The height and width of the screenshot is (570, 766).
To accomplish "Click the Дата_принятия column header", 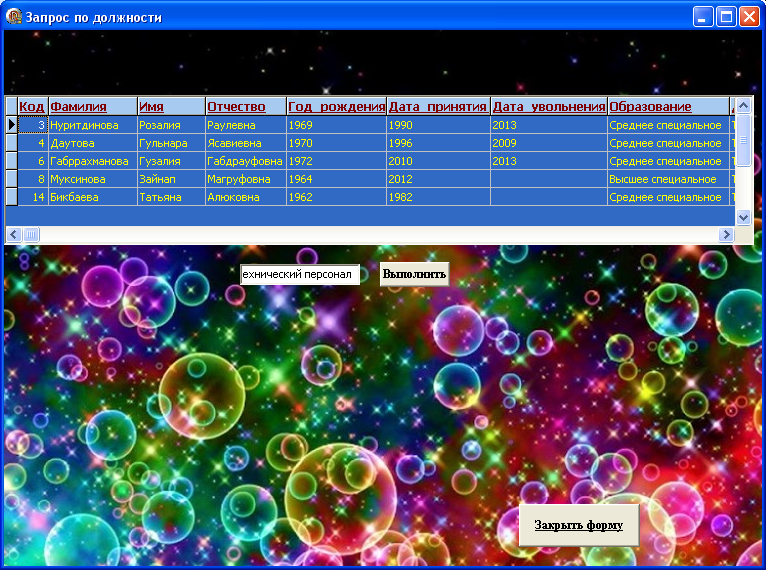I will pos(439,106).
